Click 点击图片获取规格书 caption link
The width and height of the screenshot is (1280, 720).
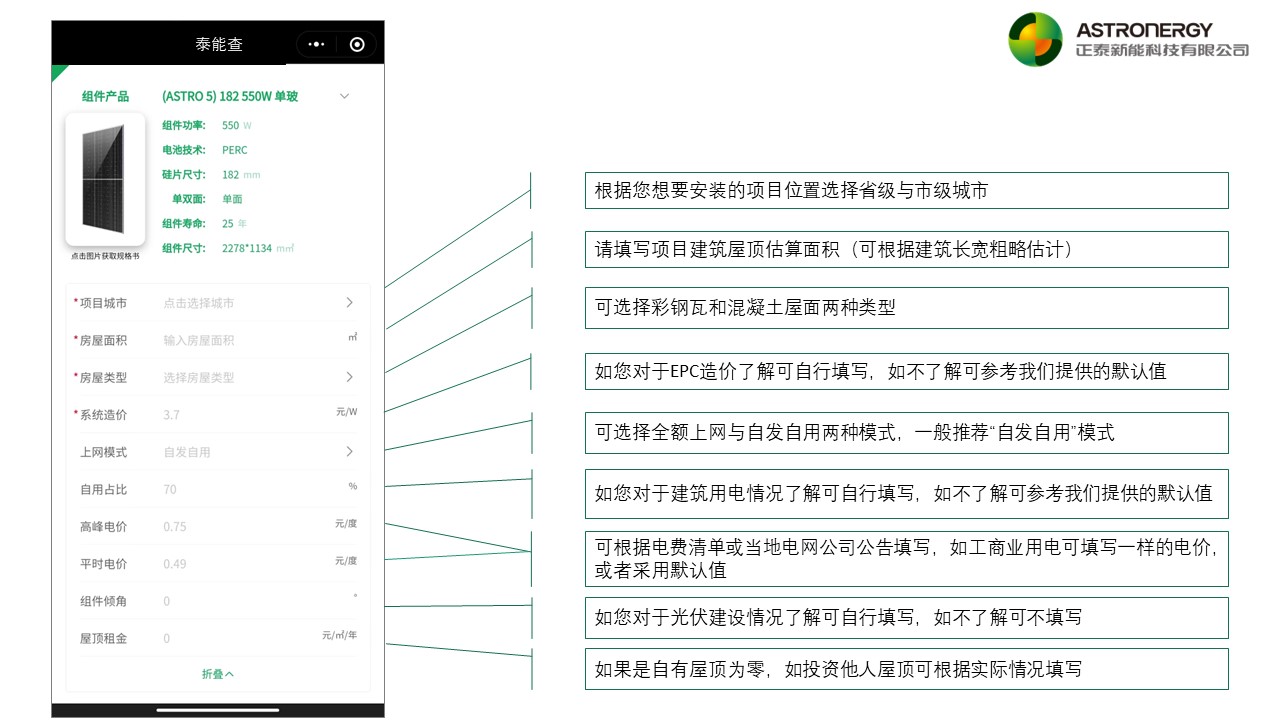105,256
